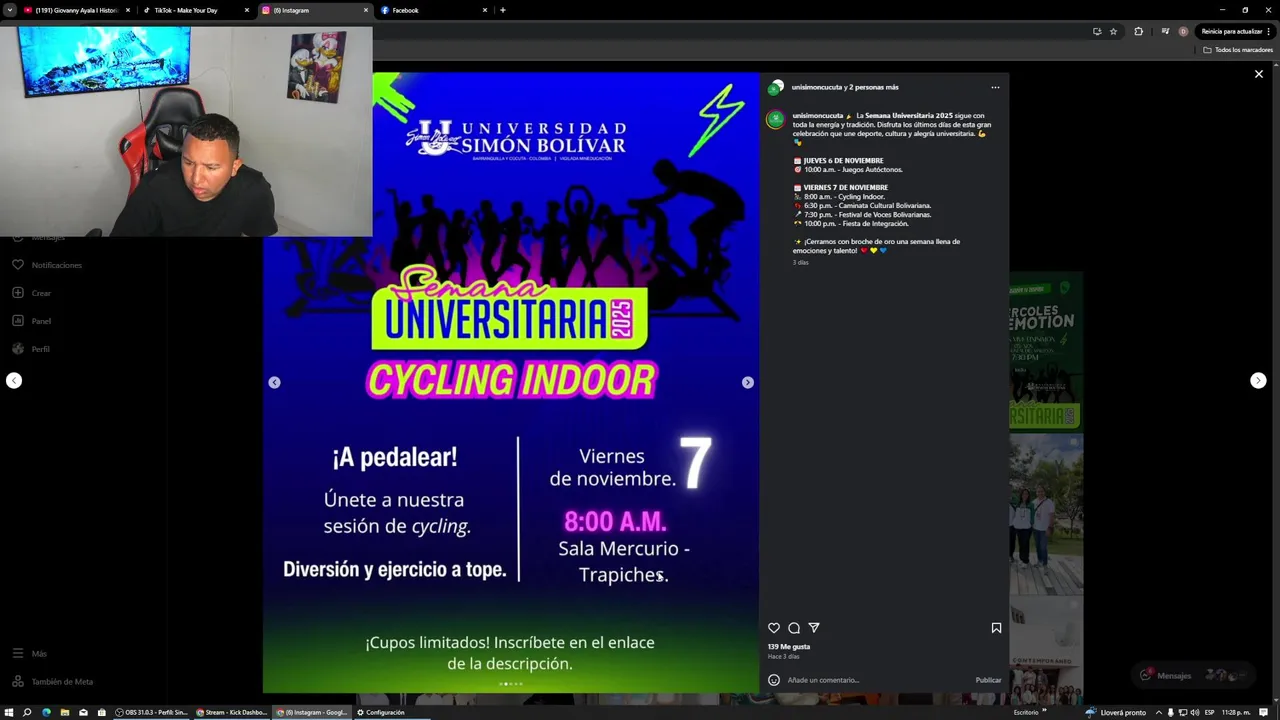Switch to the Giovanny Ayala YouTube tab
This screenshot has height=720, width=1280.
tap(76, 10)
